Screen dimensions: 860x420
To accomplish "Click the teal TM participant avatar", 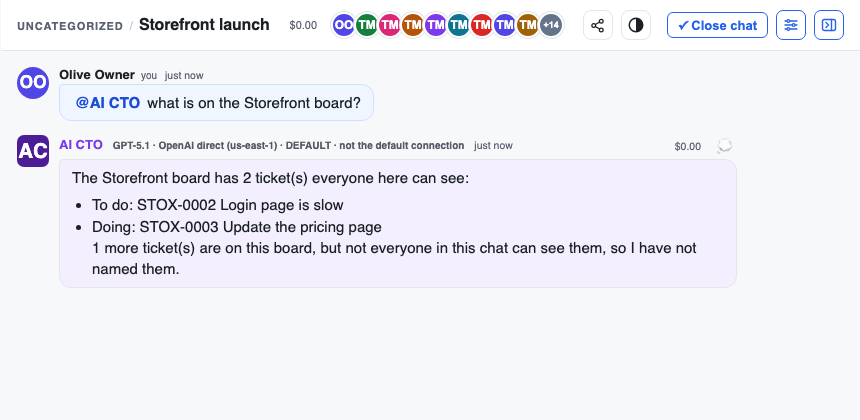I will coord(459,25).
